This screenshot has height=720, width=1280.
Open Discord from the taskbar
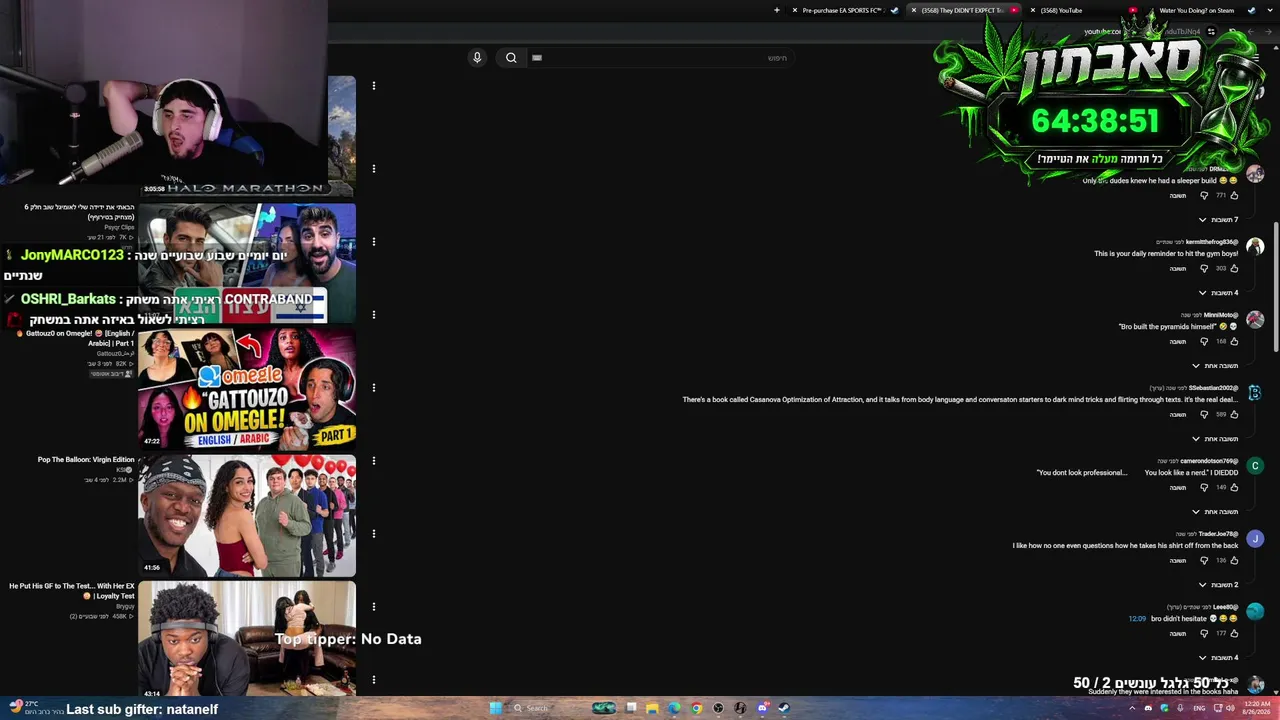pyautogui.click(x=762, y=708)
